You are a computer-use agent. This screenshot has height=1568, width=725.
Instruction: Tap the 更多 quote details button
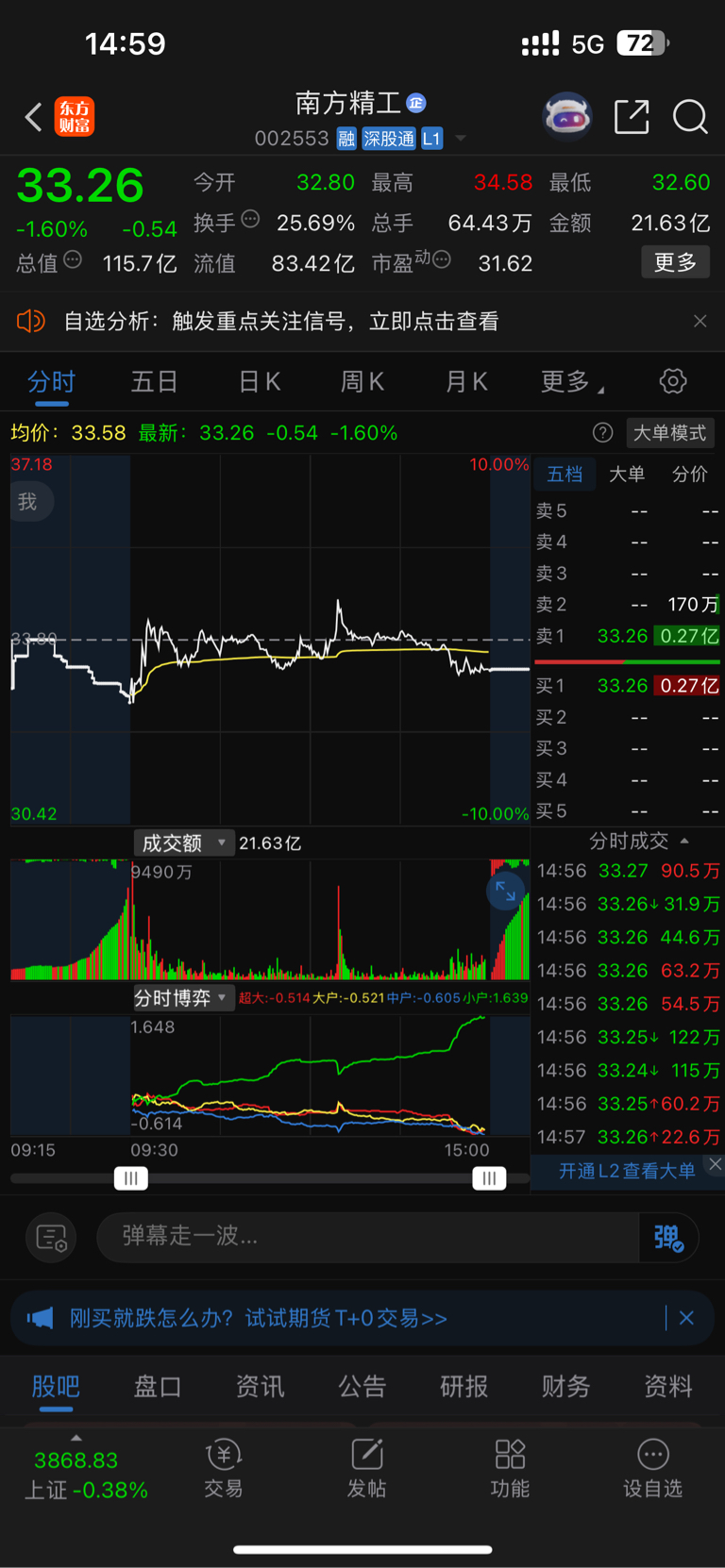(x=676, y=262)
